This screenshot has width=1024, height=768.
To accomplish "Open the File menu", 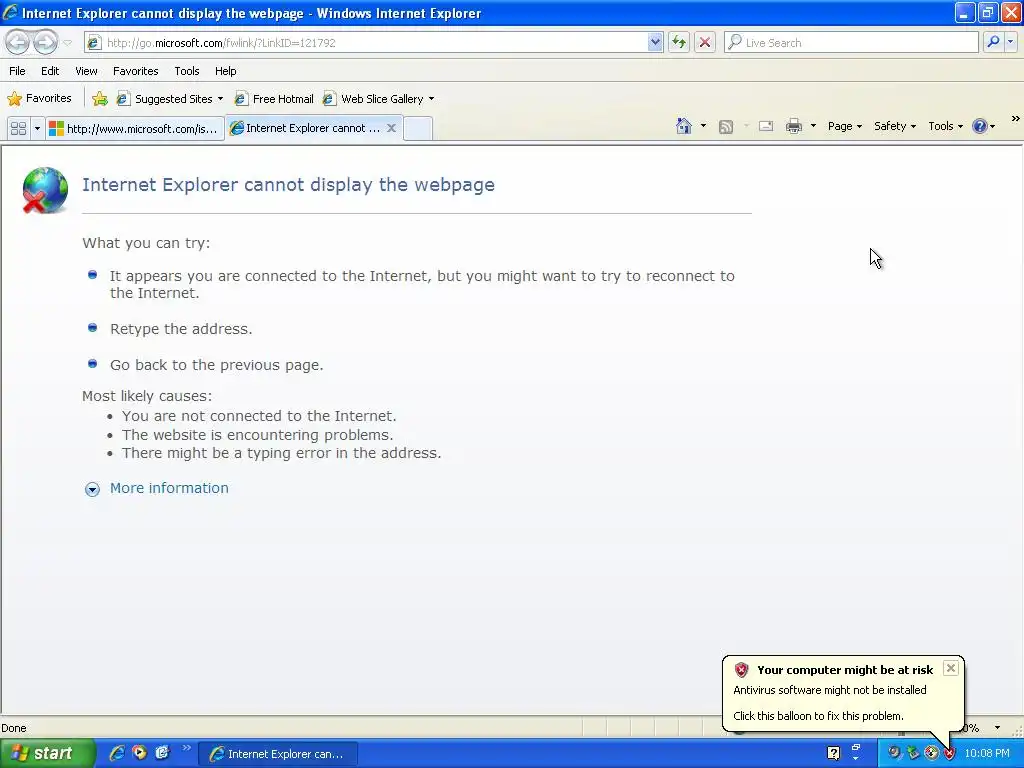I will [x=17, y=71].
